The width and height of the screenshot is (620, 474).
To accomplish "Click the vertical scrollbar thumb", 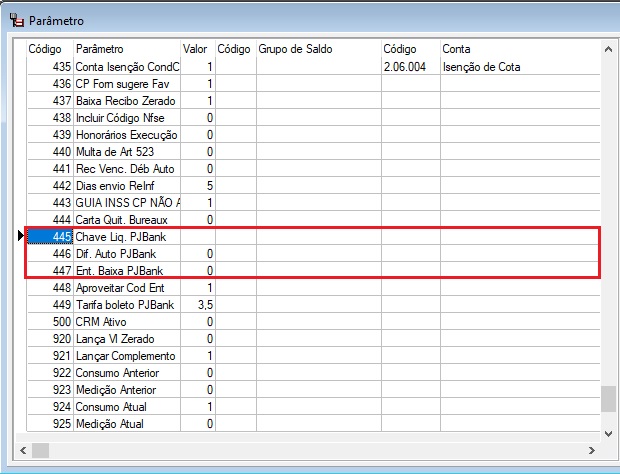I will [609, 399].
